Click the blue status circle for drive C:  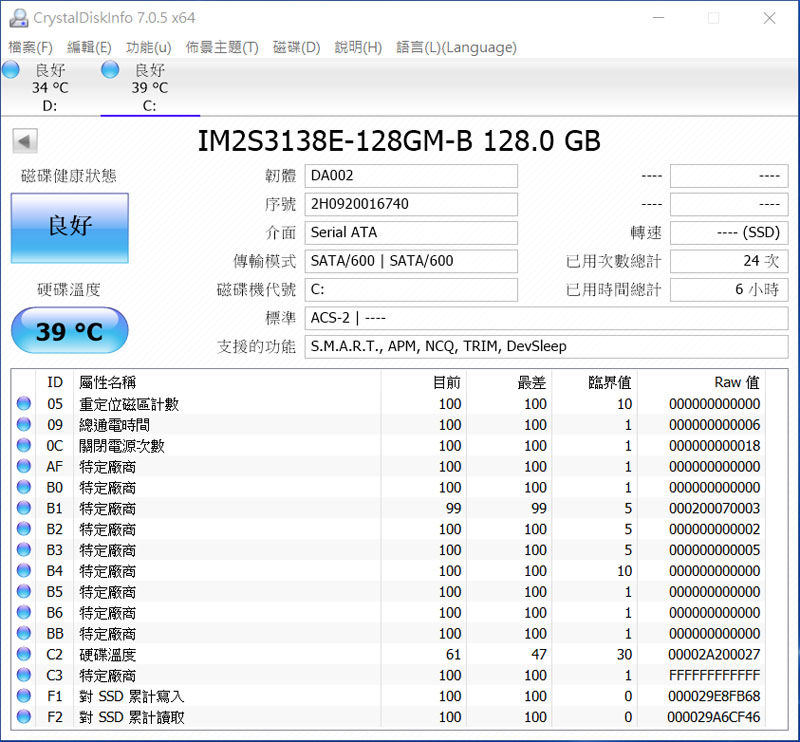(x=110, y=69)
